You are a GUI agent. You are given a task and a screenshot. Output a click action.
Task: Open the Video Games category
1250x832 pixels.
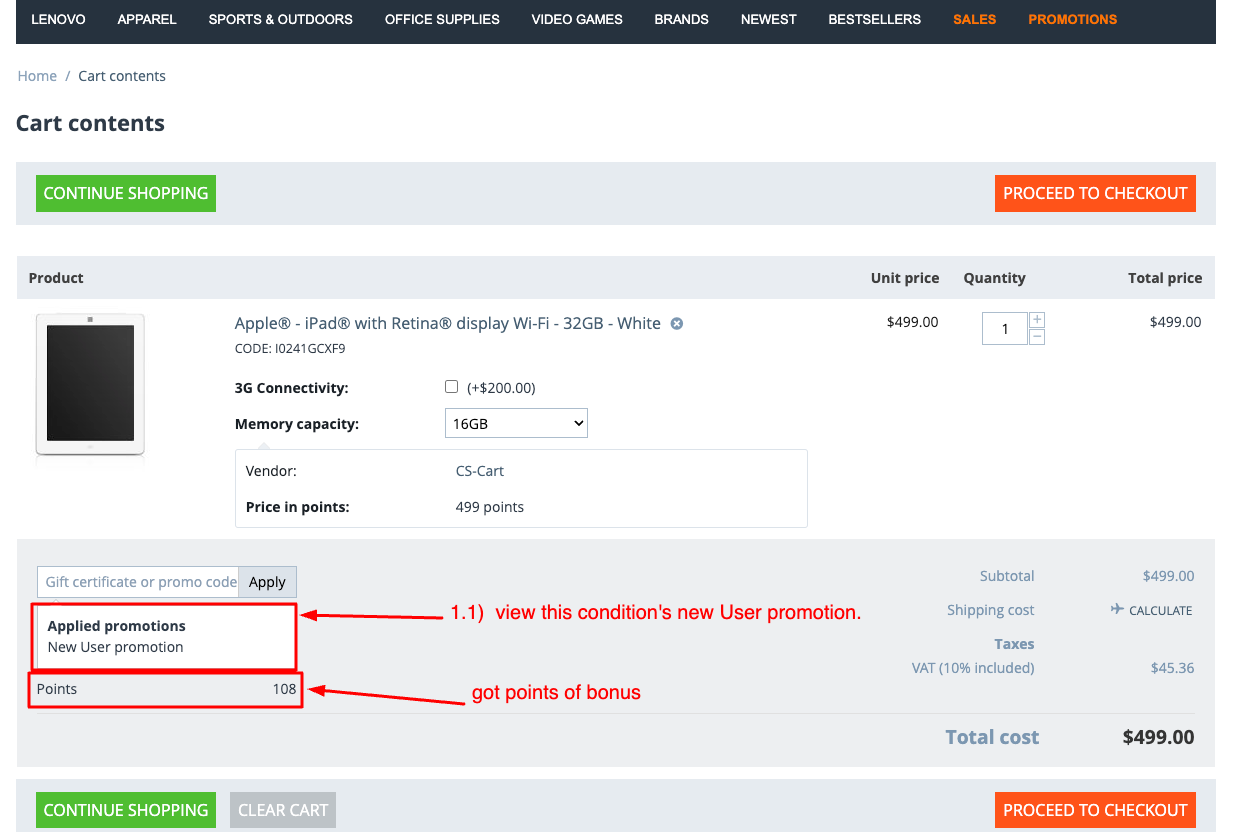[x=577, y=19]
